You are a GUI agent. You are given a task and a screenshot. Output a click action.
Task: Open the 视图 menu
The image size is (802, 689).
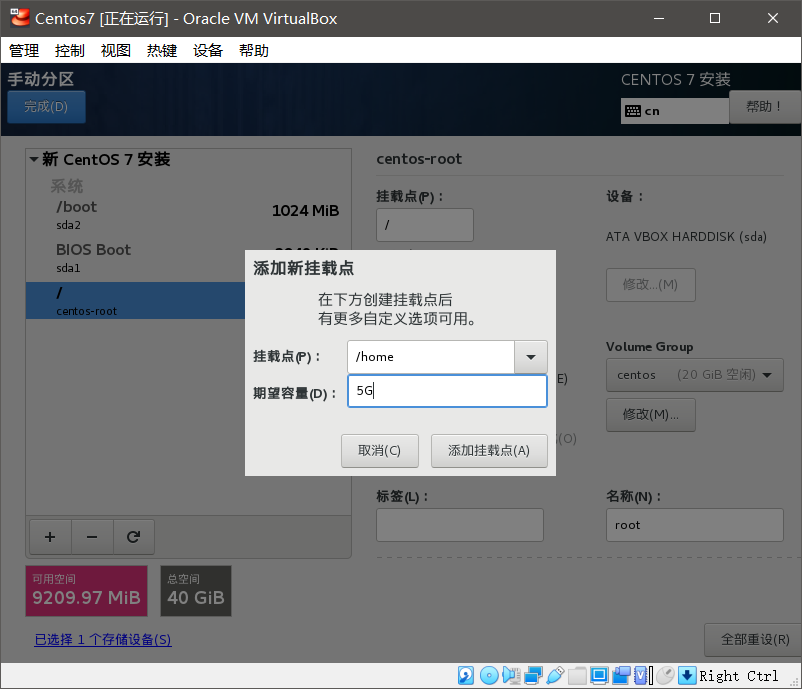115,50
